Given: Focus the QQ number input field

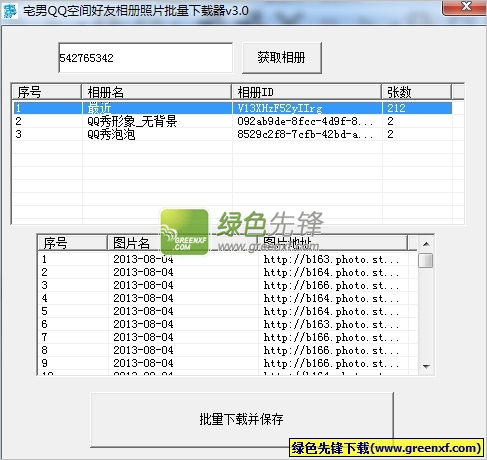Looking at the screenshot, I should 145,58.
